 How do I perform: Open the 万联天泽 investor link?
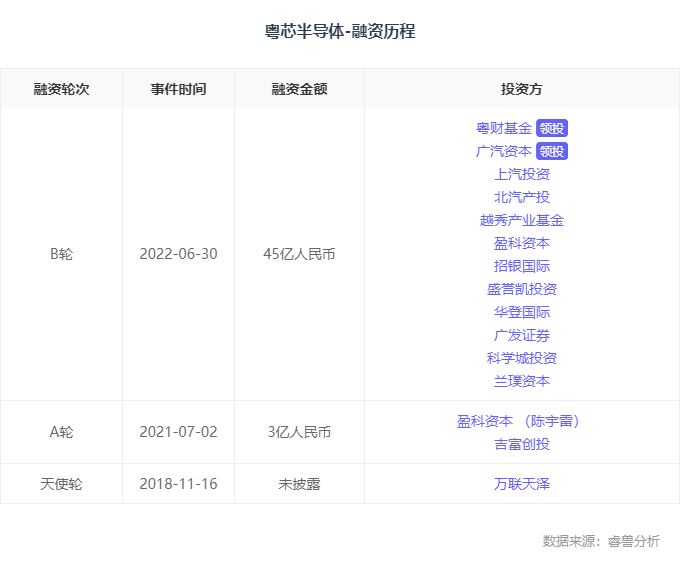pyautogui.click(x=522, y=484)
